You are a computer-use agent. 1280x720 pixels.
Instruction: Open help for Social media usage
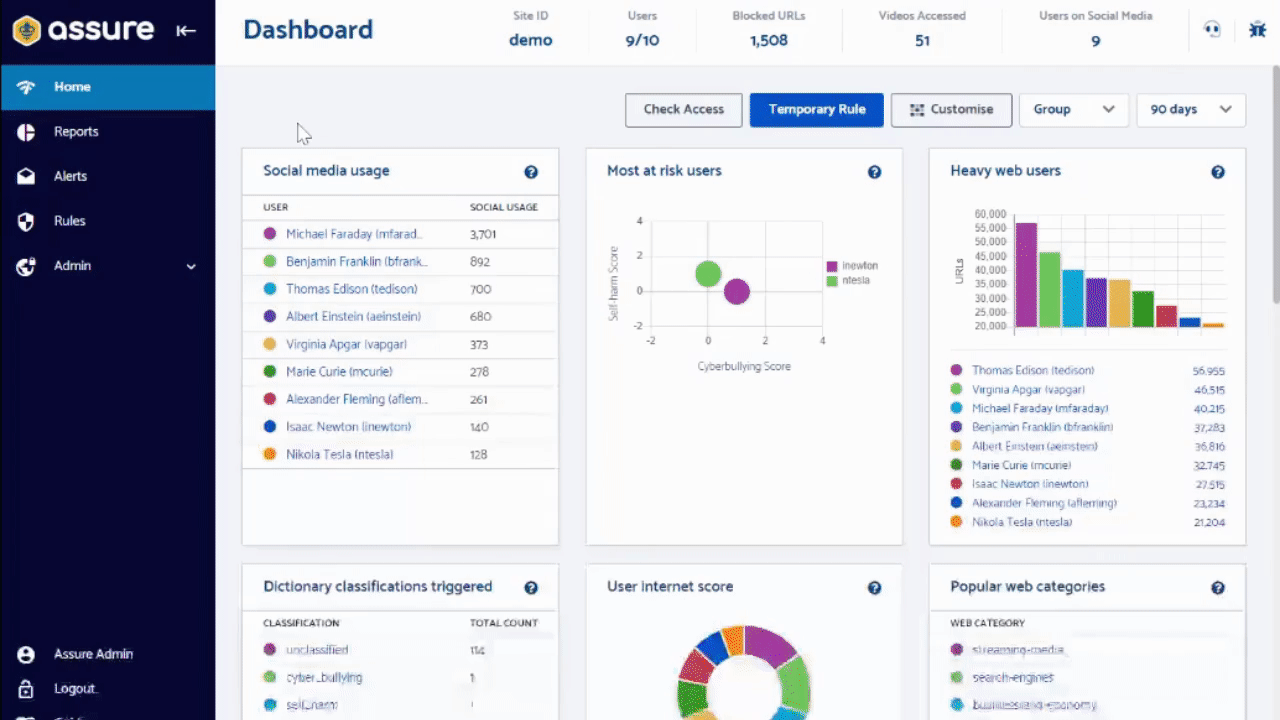[531, 172]
